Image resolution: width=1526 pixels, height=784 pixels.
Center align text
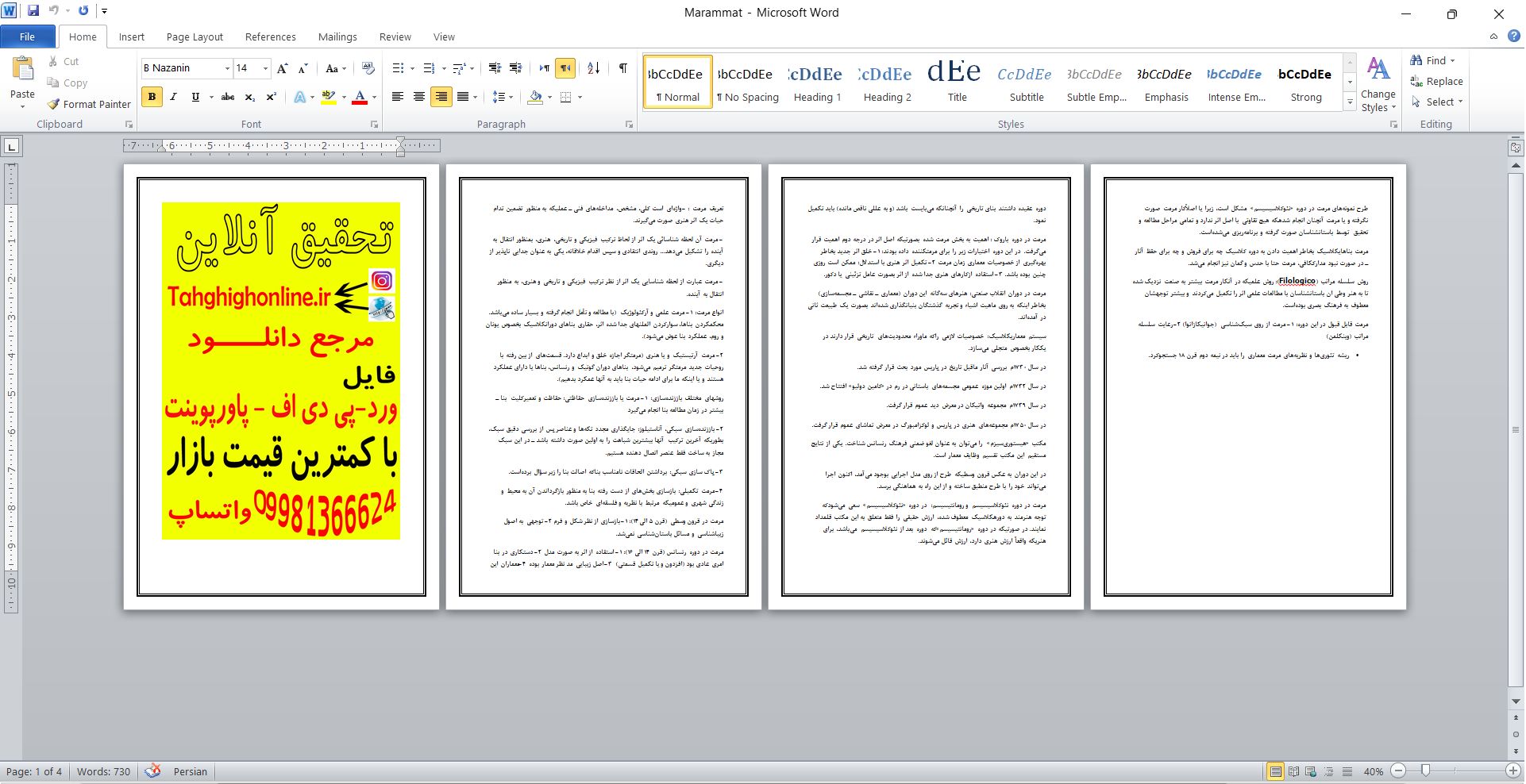419,97
